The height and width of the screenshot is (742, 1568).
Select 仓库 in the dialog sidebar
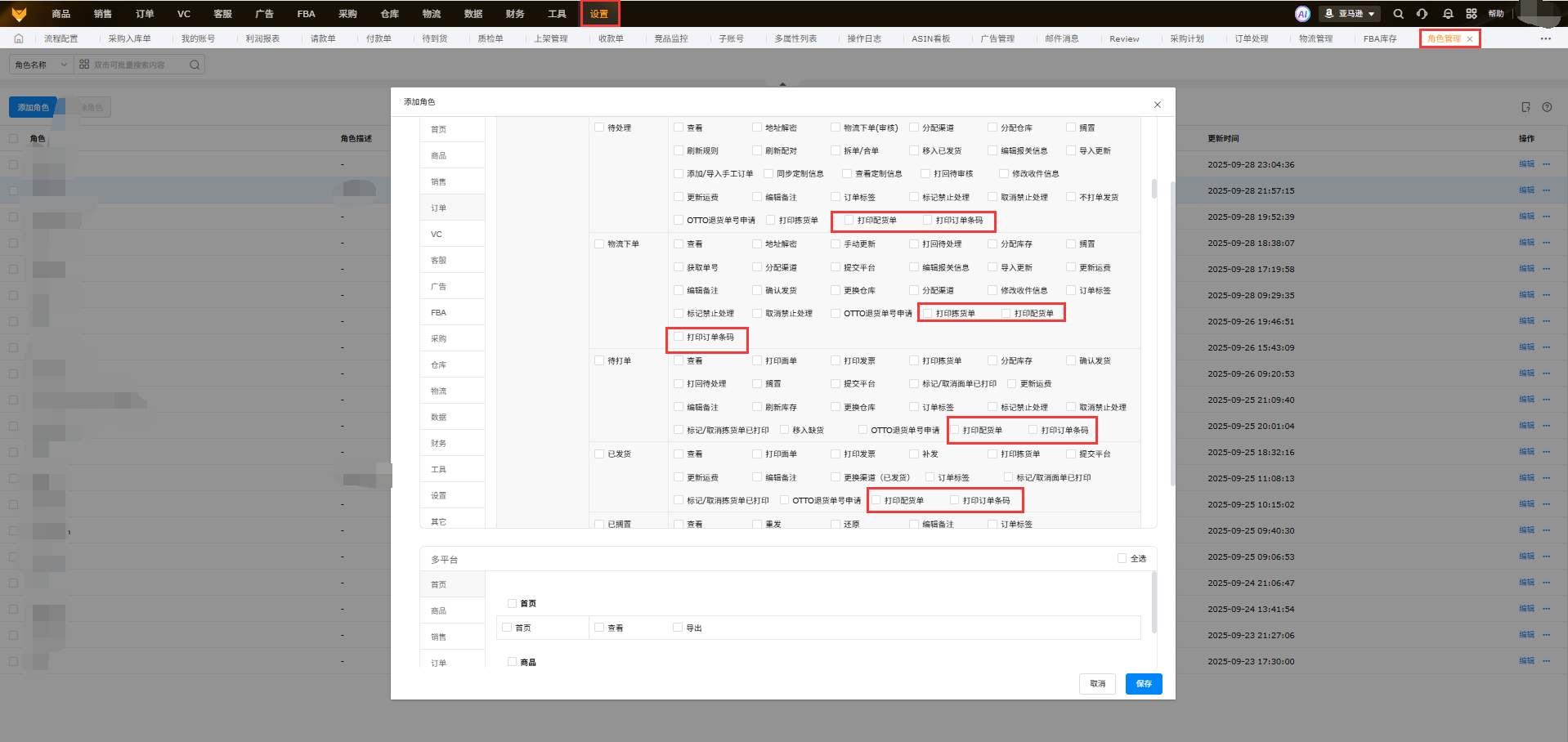[439, 364]
